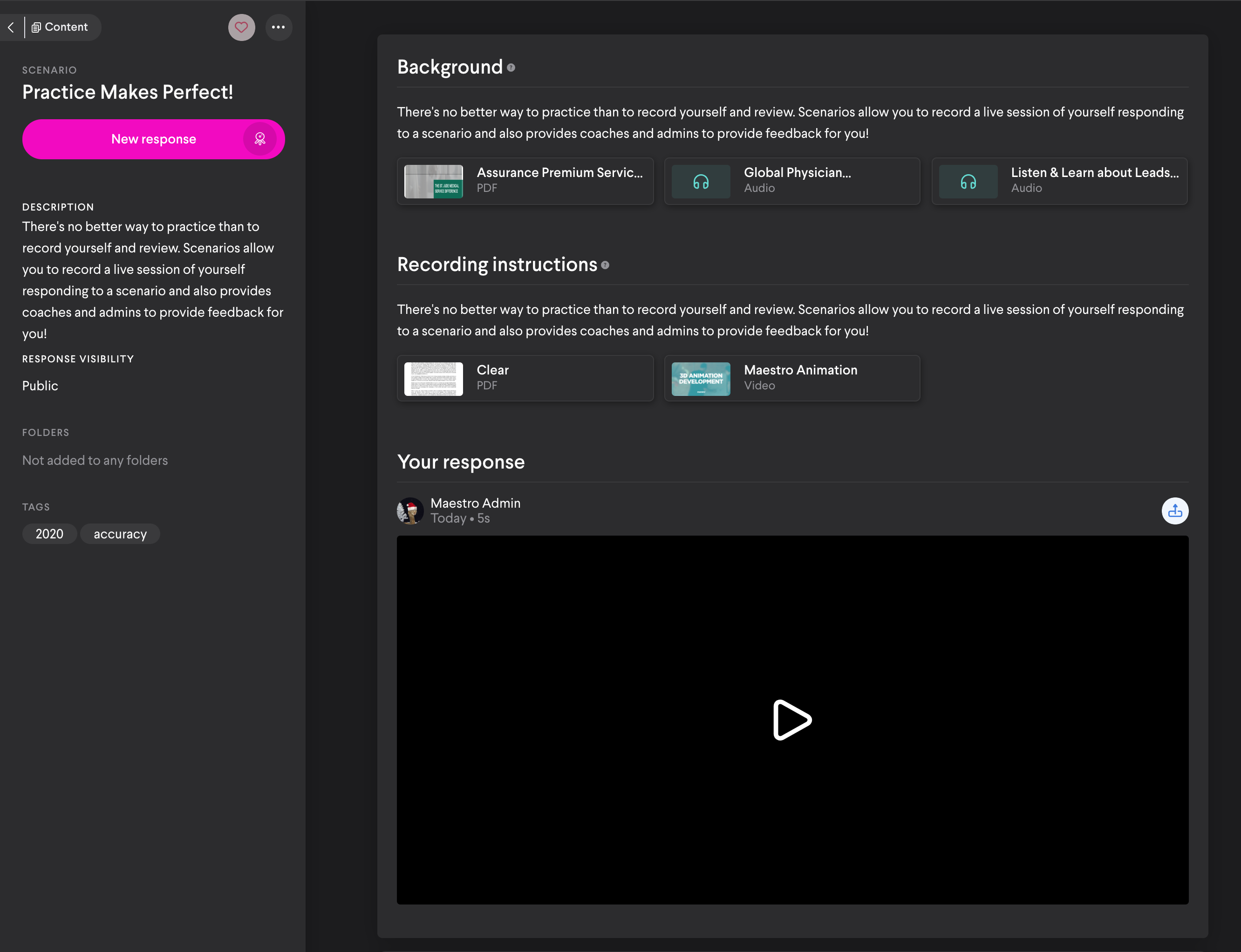Image resolution: width=1241 pixels, height=952 pixels.
Task: Open the Assurance Premium Services PDF
Action: pyautogui.click(x=525, y=181)
